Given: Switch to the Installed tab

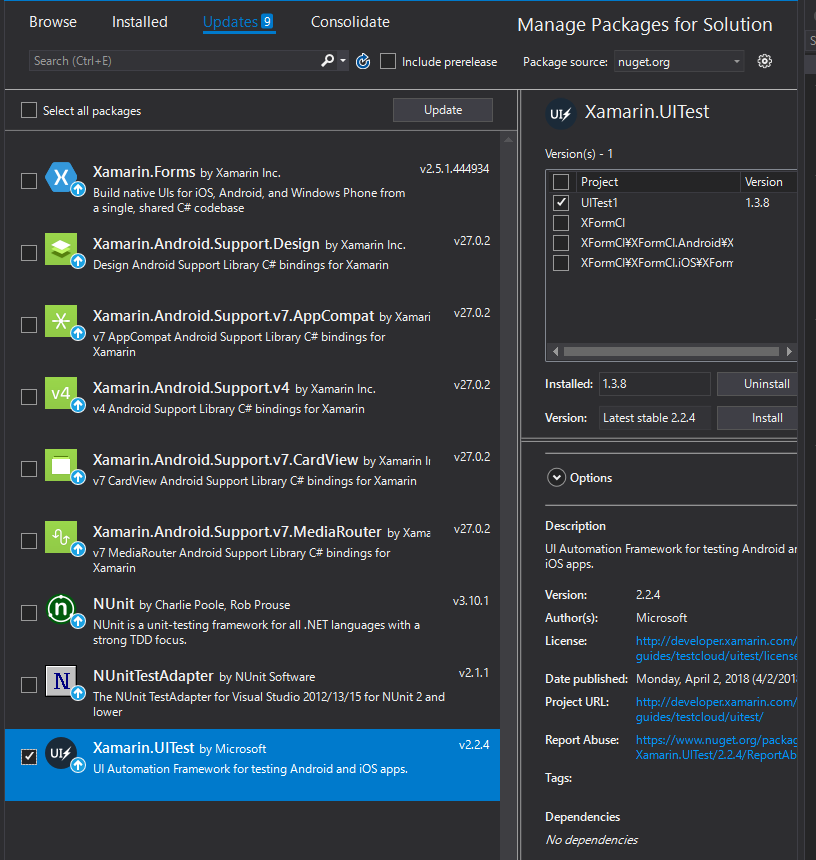Looking at the screenshot, I should [x=140, y=22].
